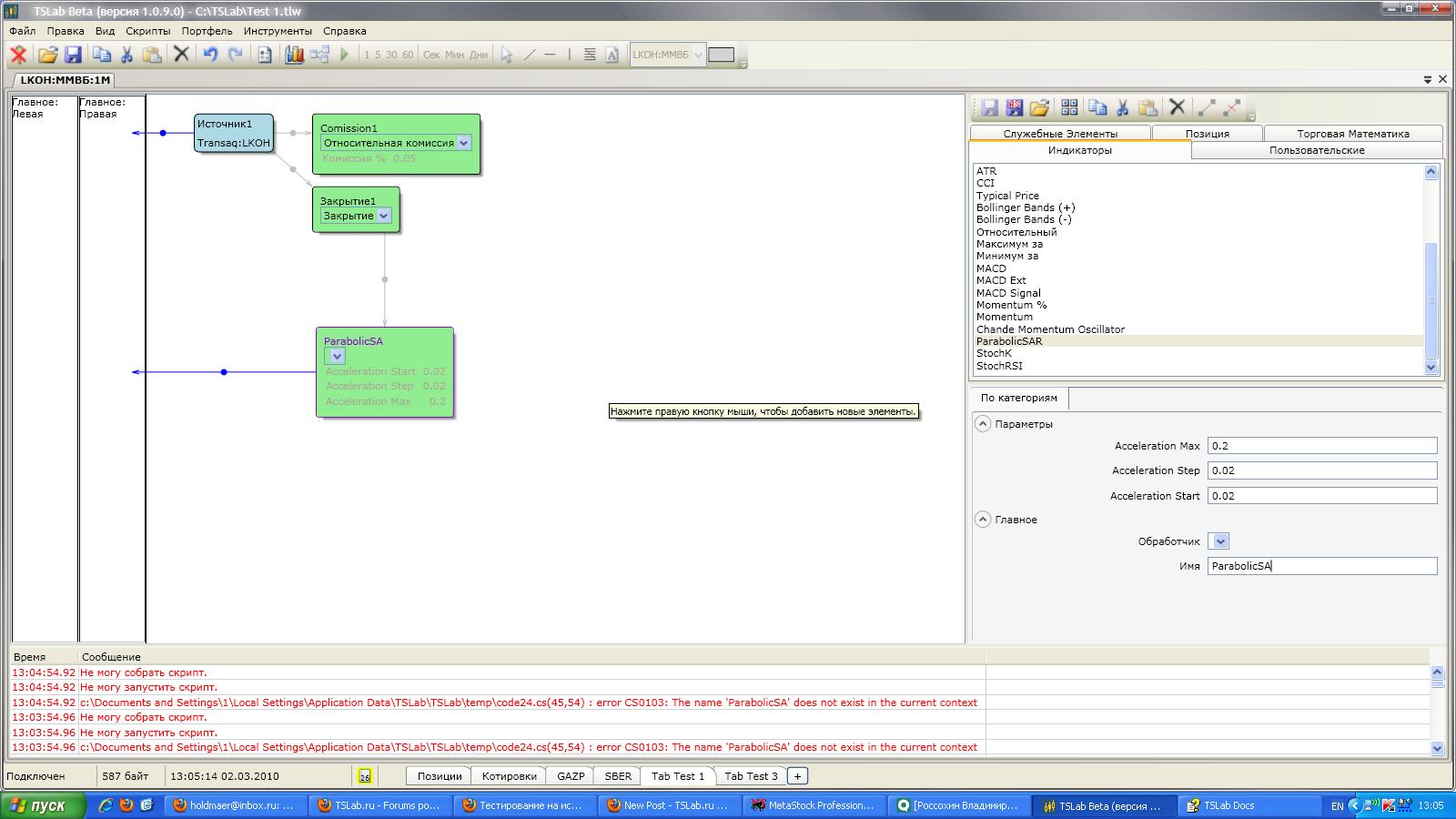The width and height of the screenshot is (1456, 819).
Task: Click the Котировки button at bottom
Action: [x=509, y=776]
